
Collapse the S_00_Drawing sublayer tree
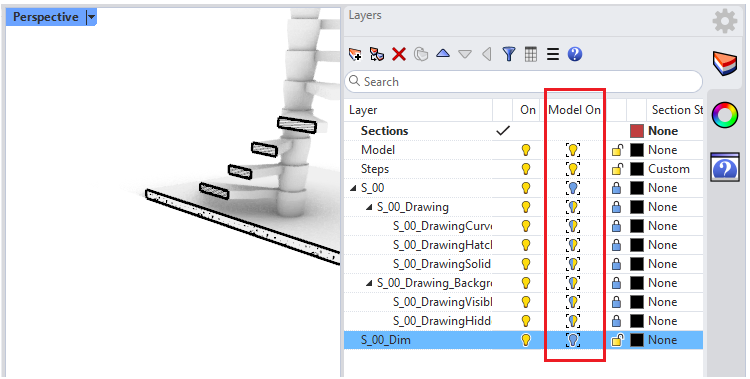[369, 207]
